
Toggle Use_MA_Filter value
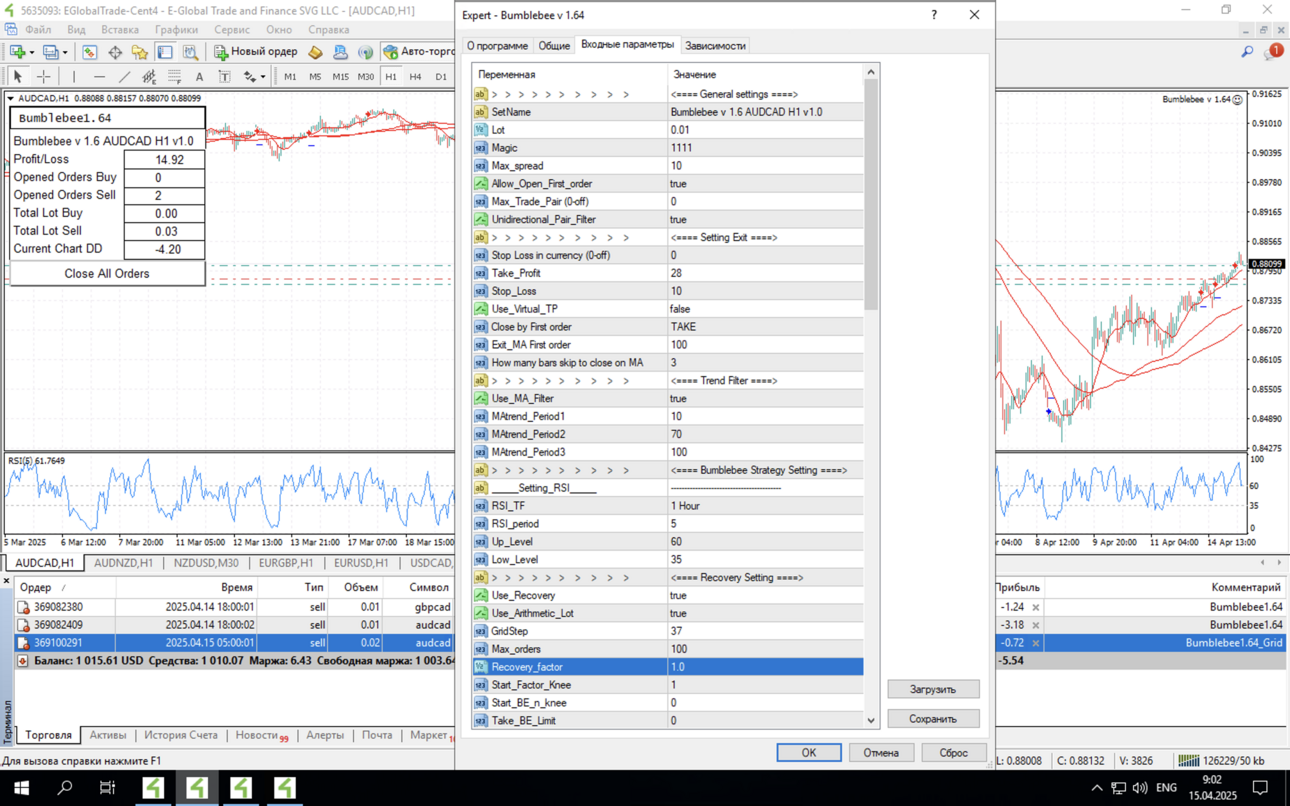click(765, 398)
